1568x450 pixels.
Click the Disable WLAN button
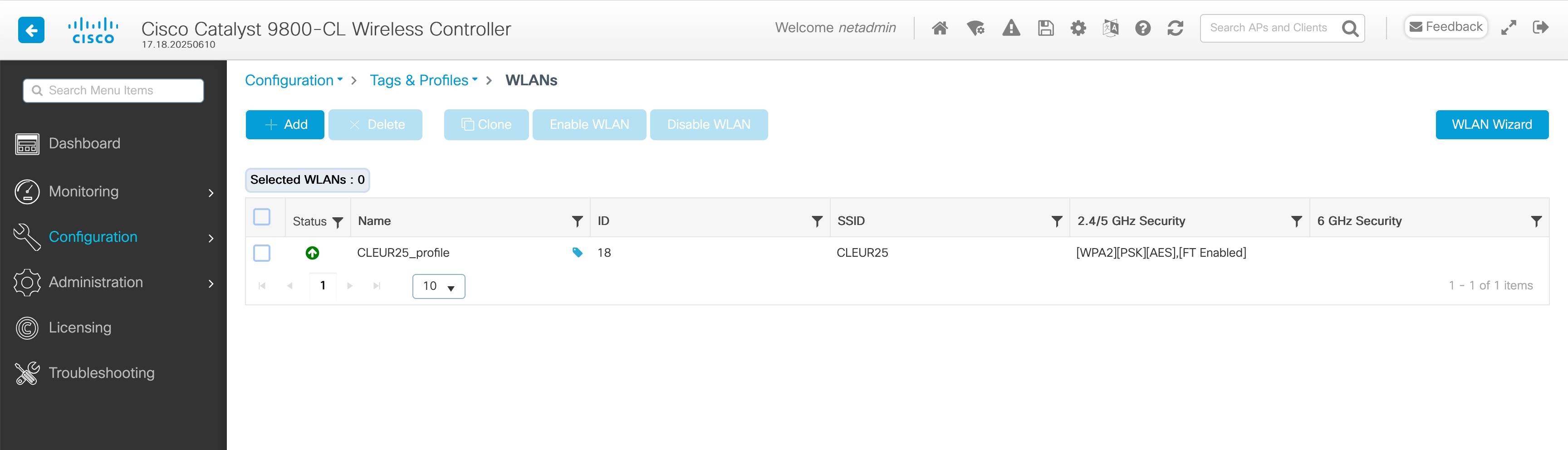tap(709, 125)
